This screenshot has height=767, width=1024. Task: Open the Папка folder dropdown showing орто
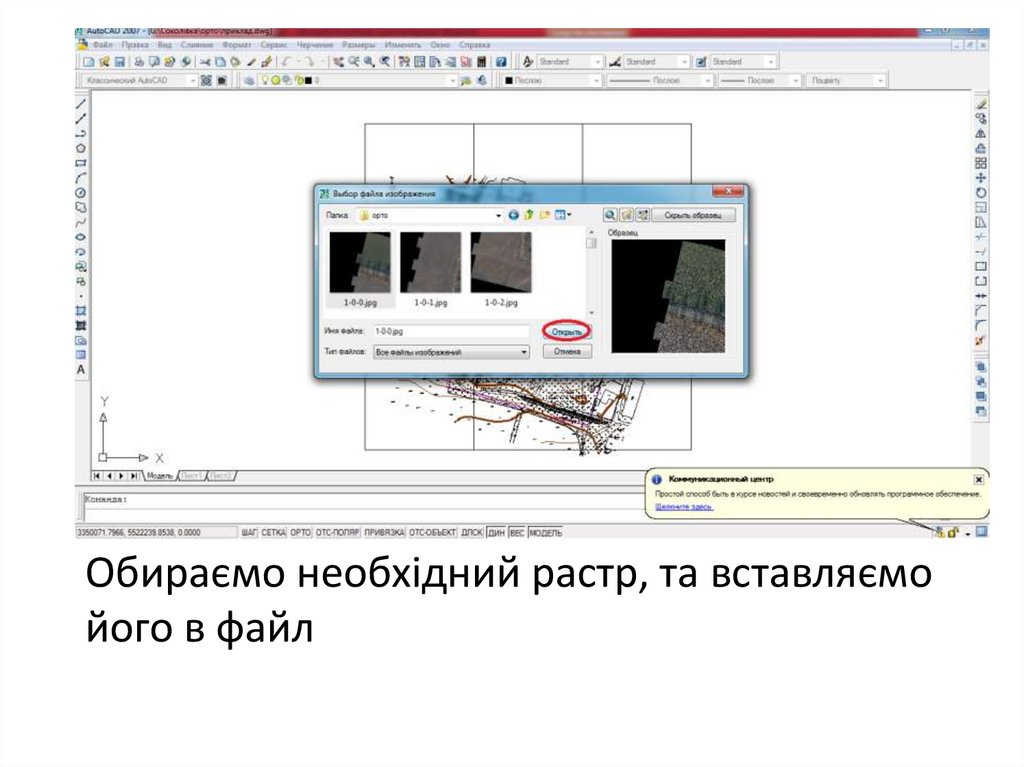(x=430, y=215)
